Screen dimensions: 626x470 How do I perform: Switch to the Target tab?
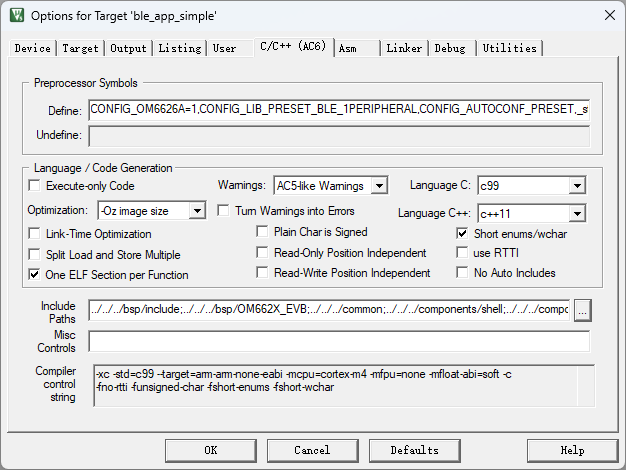coord(80,48)
